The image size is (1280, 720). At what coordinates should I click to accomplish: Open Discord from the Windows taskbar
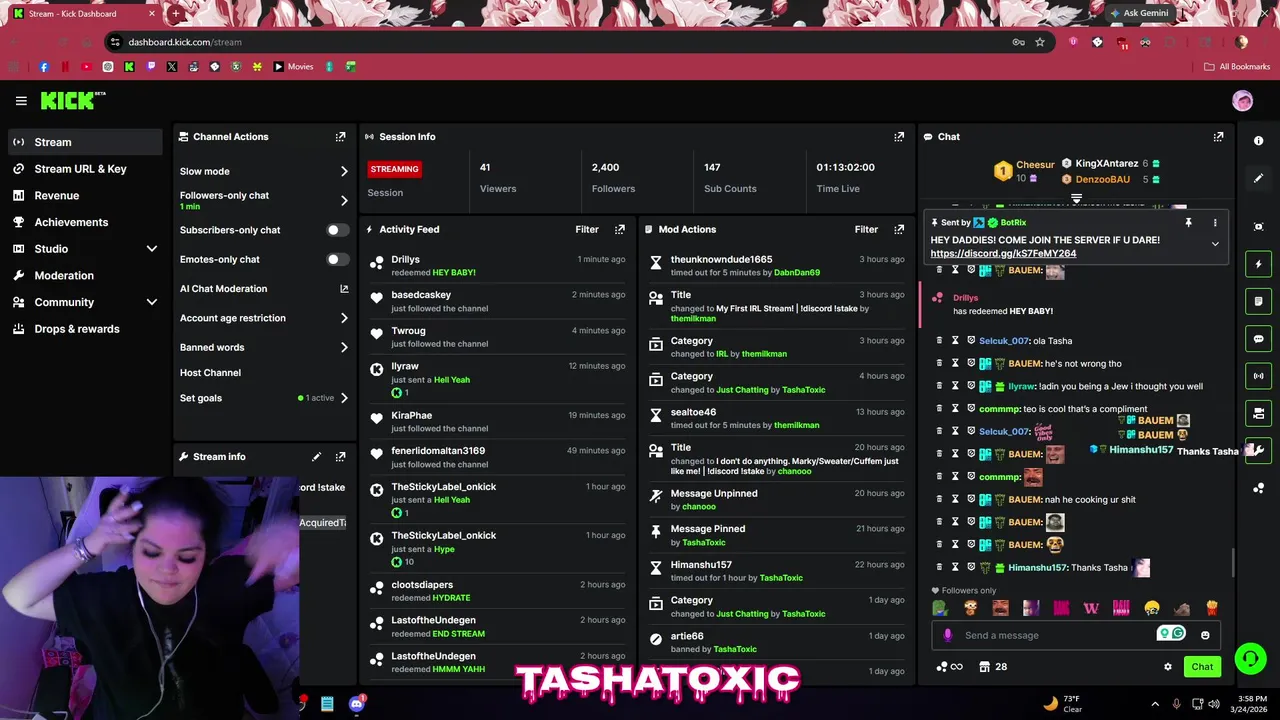(x=357, y=704)
